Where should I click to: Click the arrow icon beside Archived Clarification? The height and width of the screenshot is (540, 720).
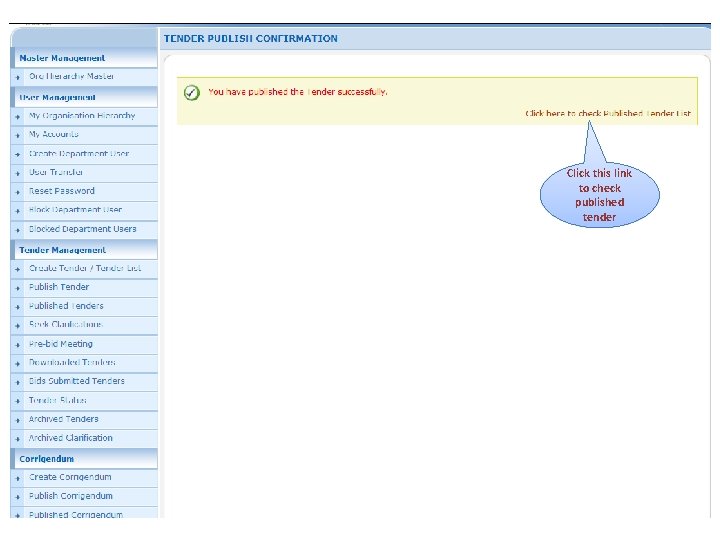pos(17,439)
